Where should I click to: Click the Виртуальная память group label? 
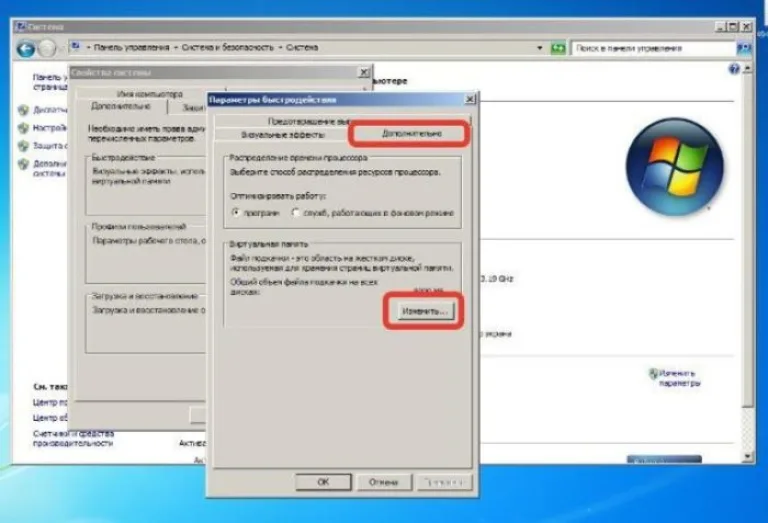coord(268,243)
